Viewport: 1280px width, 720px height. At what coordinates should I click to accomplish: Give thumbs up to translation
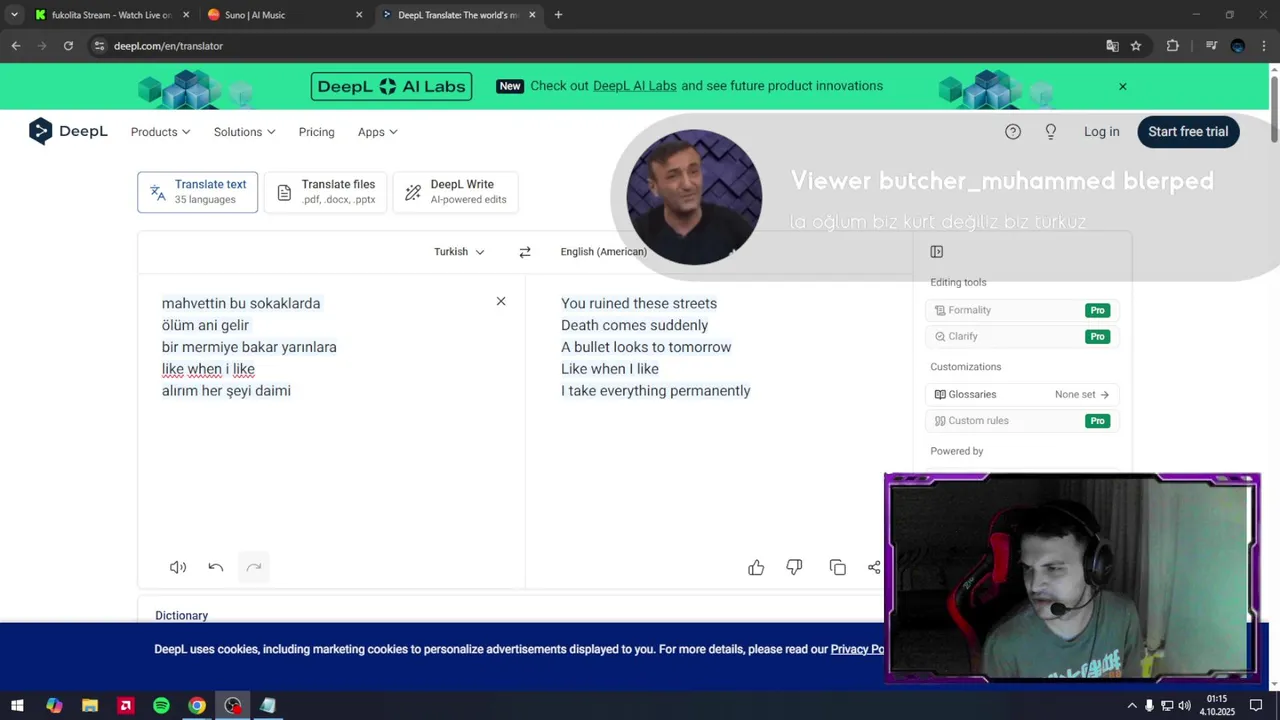(x=756, y=568)
